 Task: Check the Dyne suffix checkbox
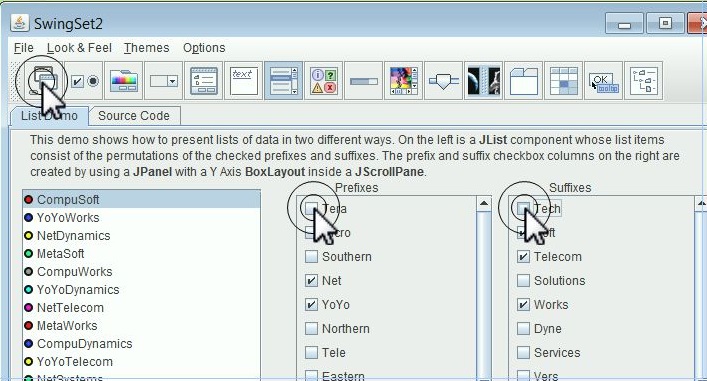point(523,329)
